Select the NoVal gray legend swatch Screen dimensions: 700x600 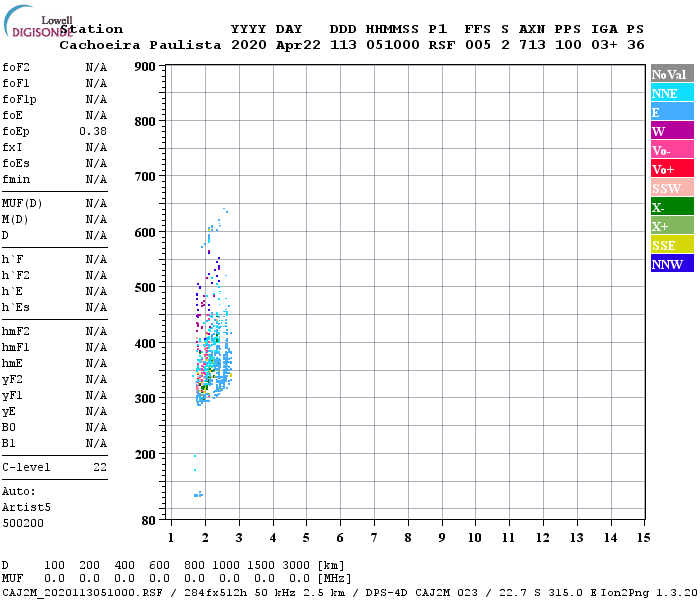click(672, 74)
